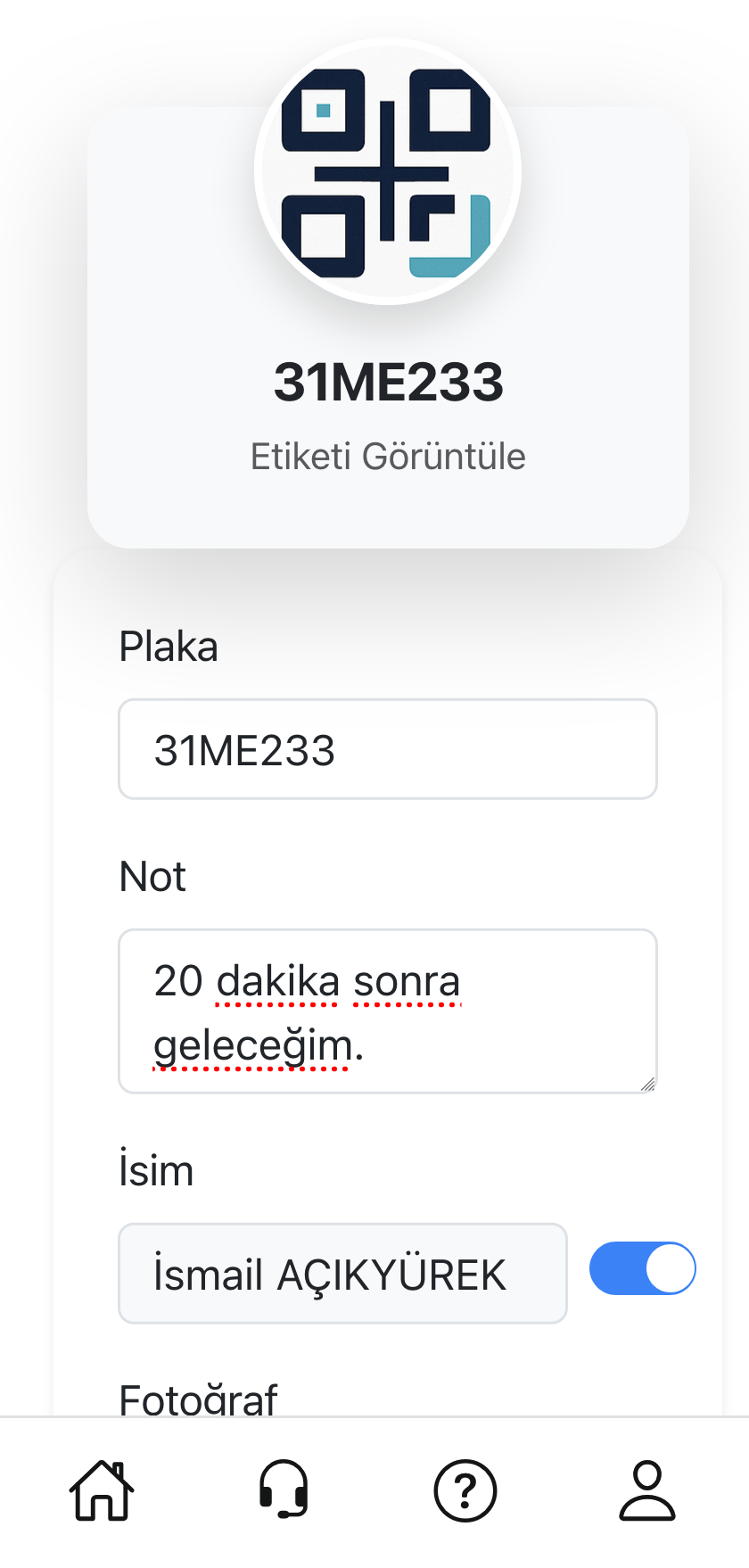Focus the Plaka input field
The width and height of the screenshot is (749, 1568).
point(388,749)
